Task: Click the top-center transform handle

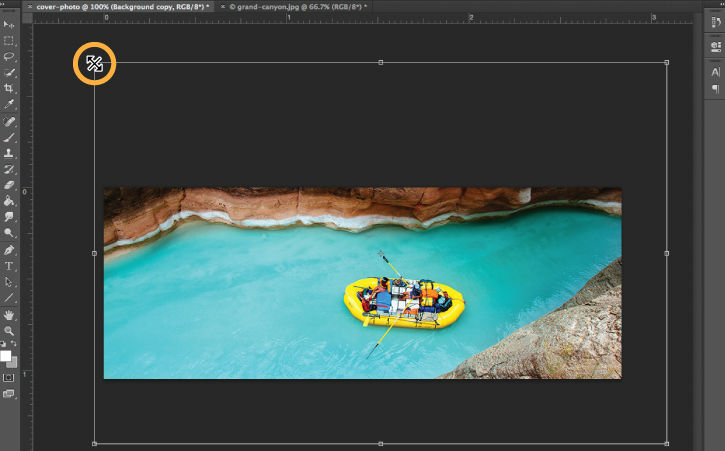Action: (x=381, y=62)
